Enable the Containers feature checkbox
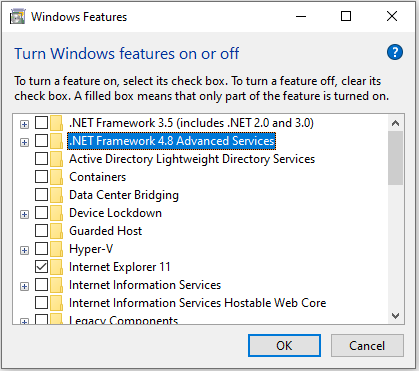419x371 pixels. tap(41, 177)
